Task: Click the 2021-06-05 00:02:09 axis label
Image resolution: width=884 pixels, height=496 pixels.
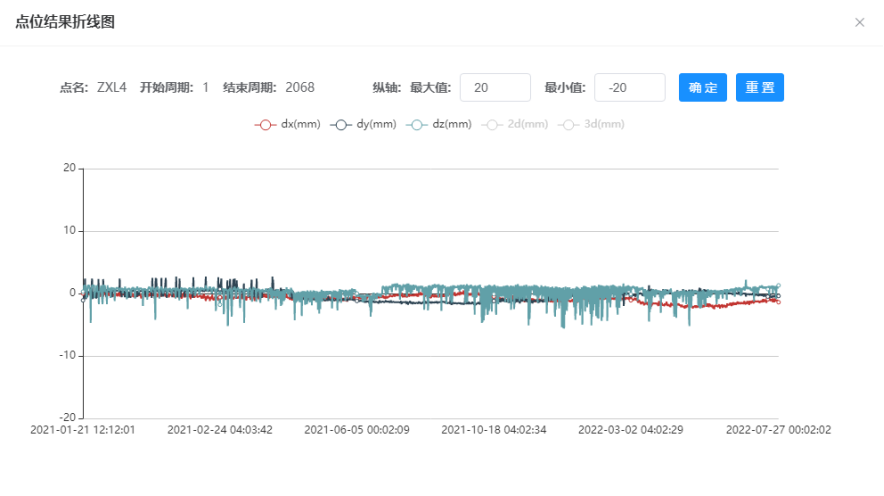Action: coord(357,430)
